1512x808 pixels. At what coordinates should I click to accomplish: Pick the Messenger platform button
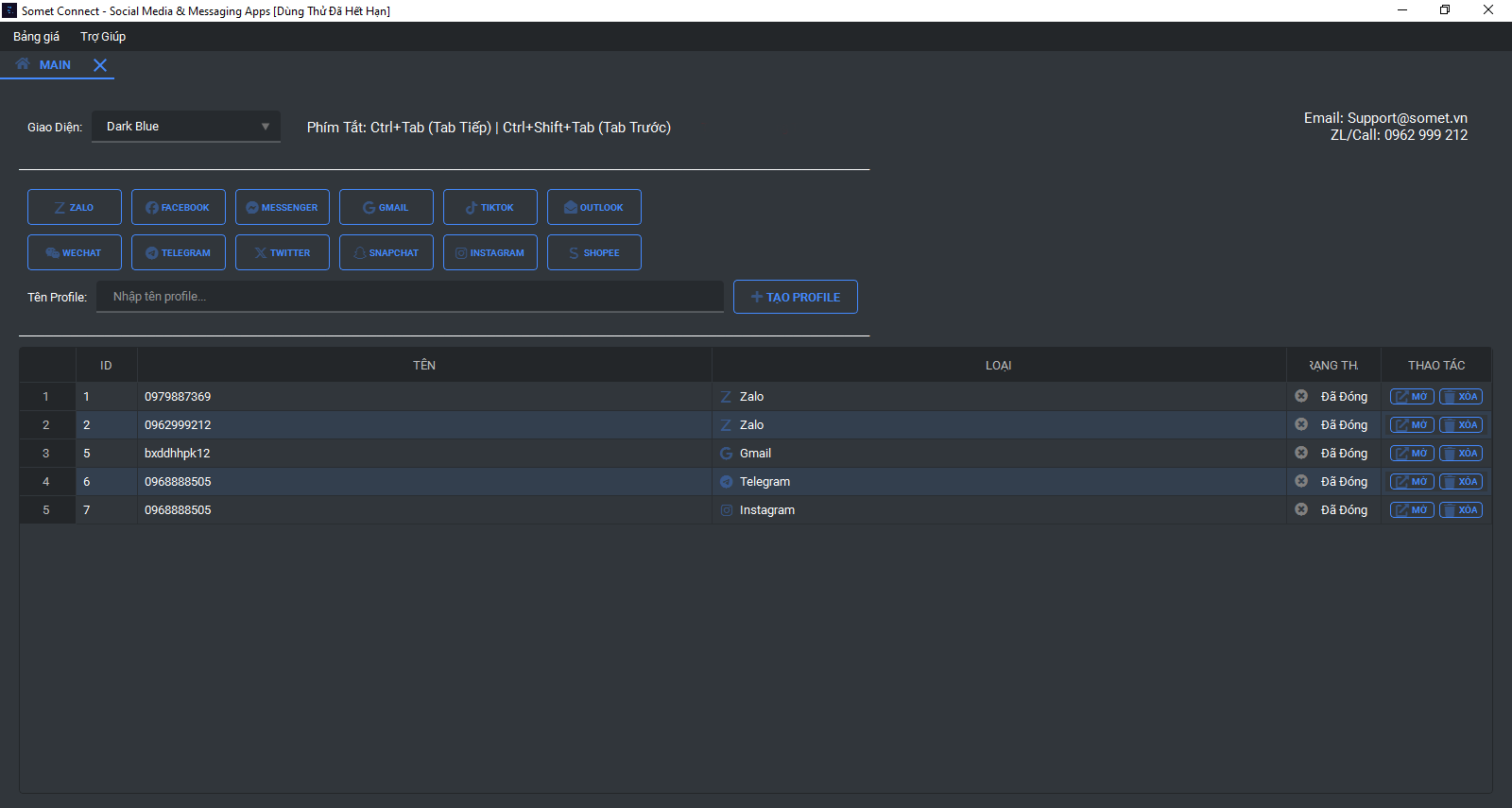coord(283,207)
